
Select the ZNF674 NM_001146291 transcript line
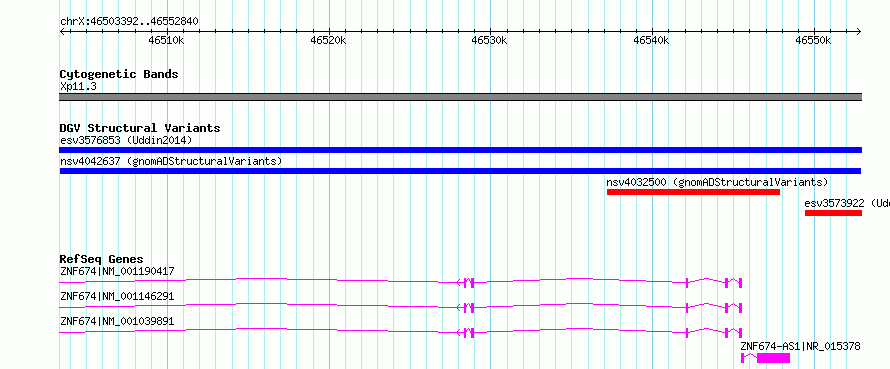[x=401, y=307]
